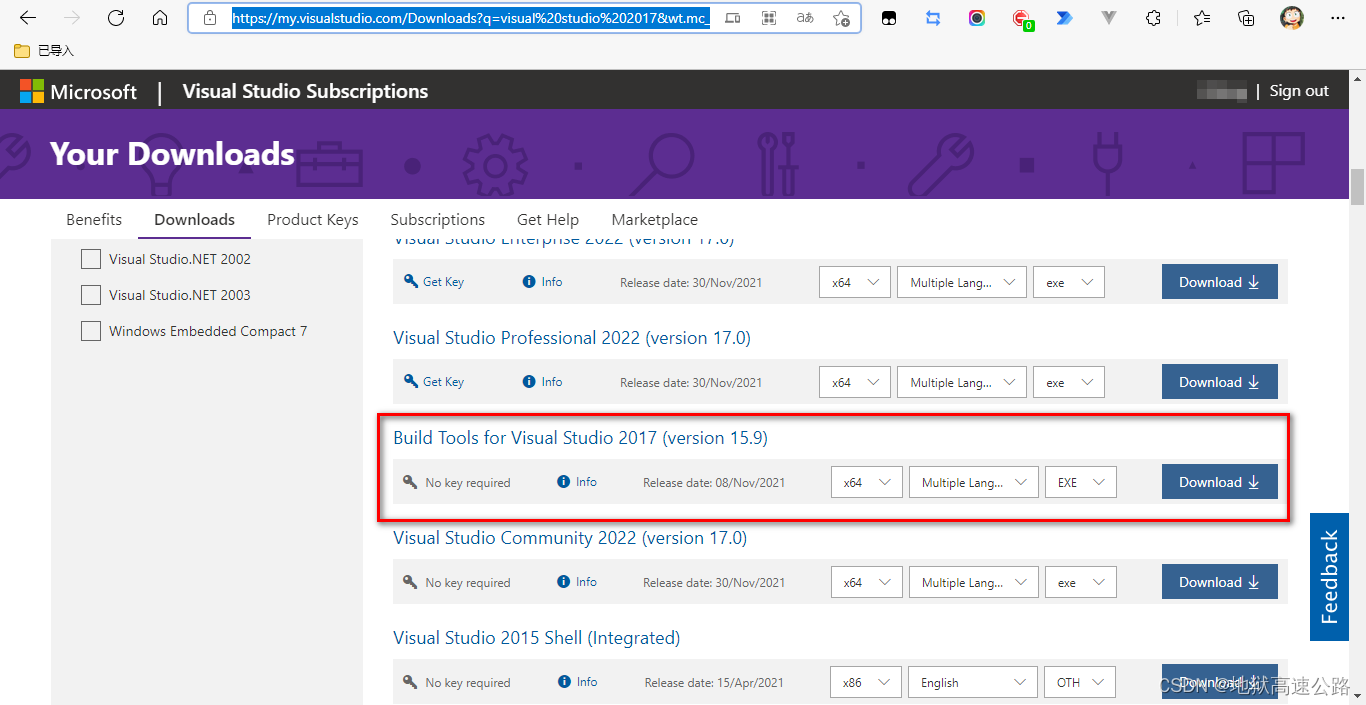Open the bookmarks folder 已导入

[x=44, y=50]
